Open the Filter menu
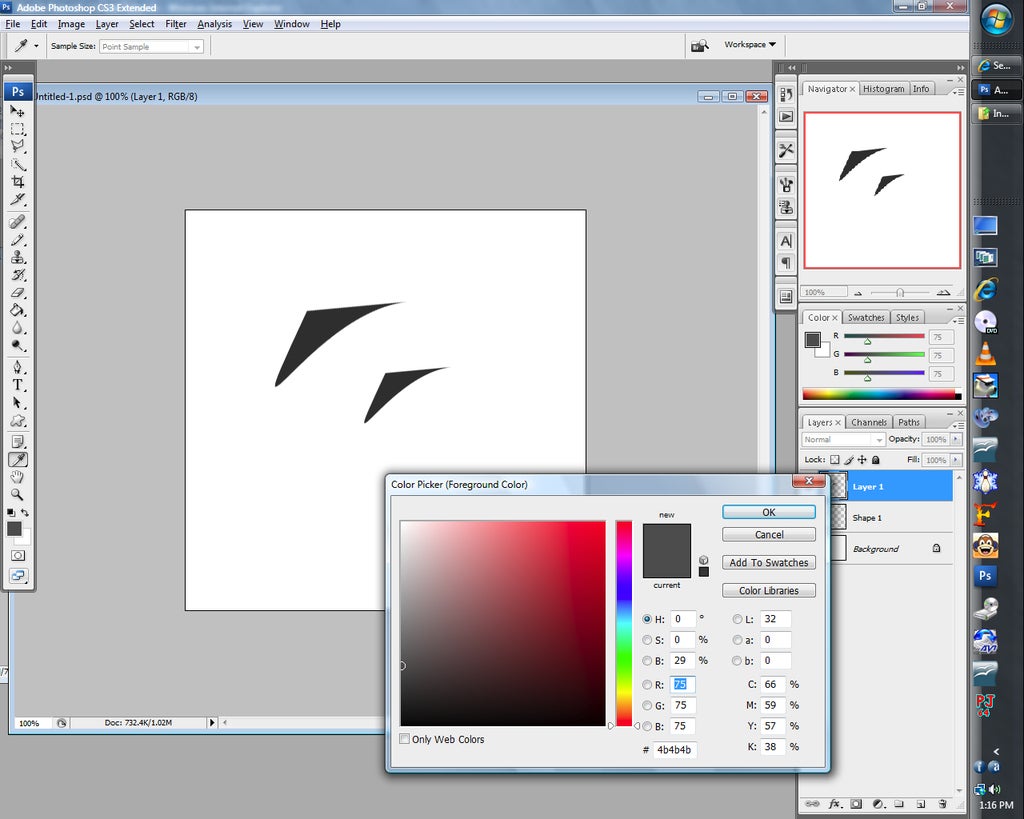 point(176,24)
